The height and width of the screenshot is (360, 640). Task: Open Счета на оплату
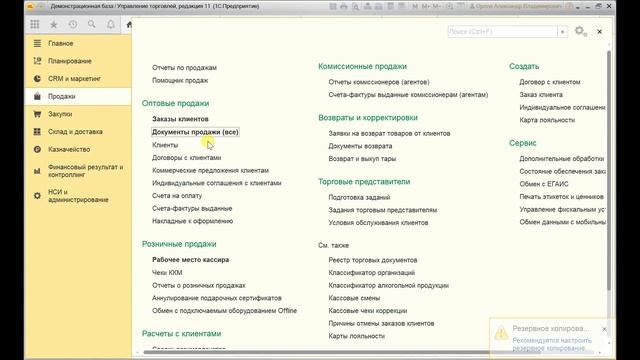pyautogui.click(x=177, y=196)
